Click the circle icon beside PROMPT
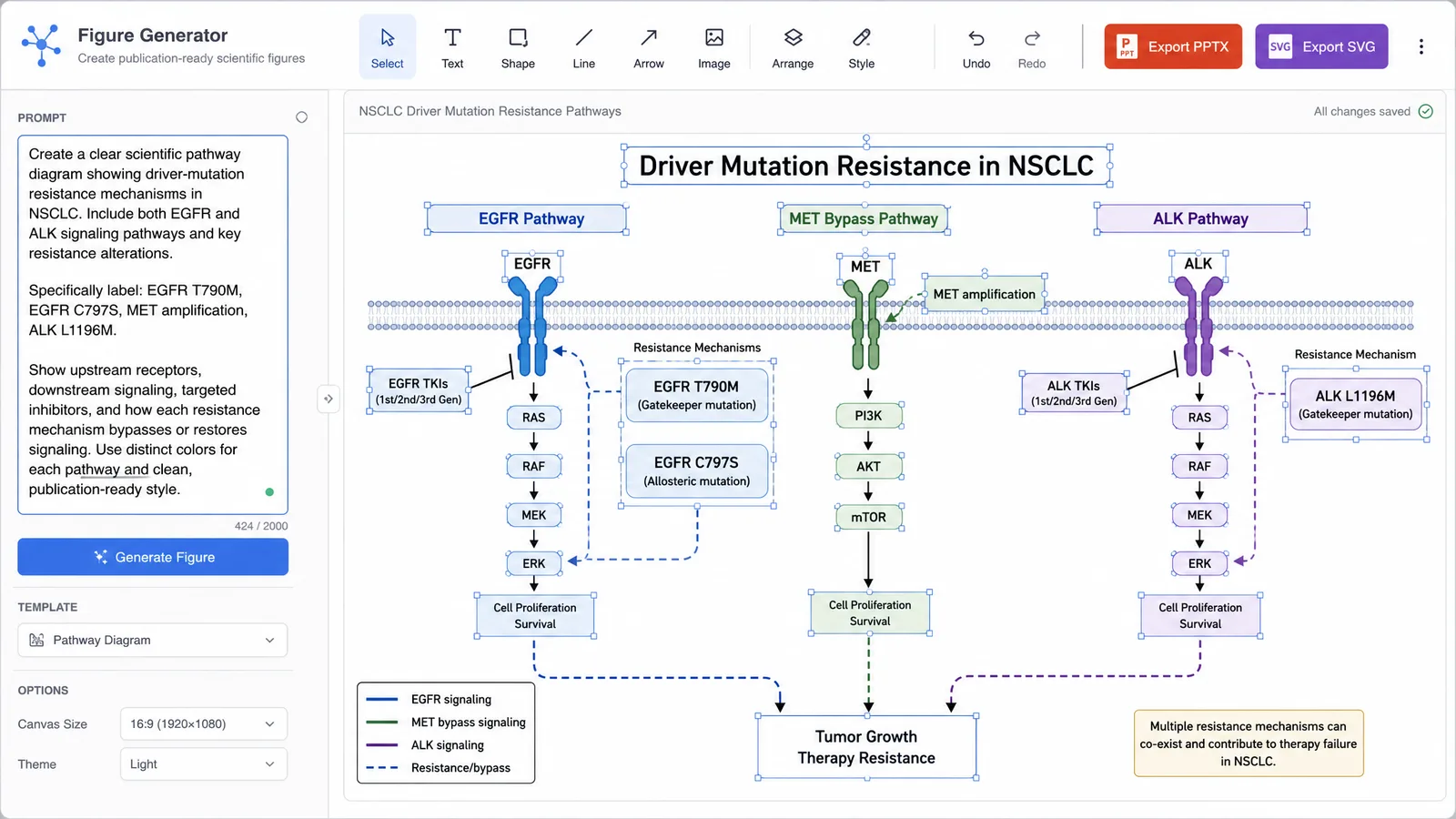Viewport: 1456px width, 819px height. tap(301, 117)
